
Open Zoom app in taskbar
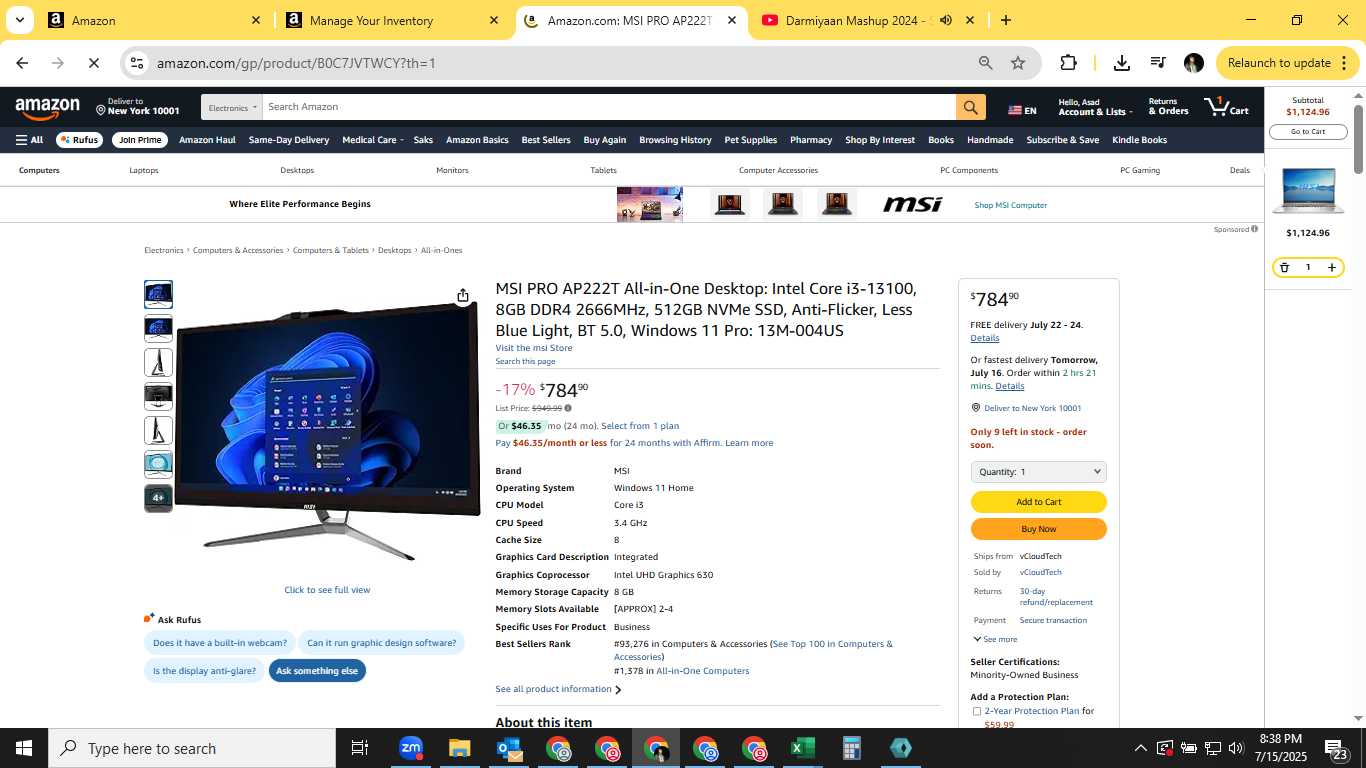pos(410,748)
